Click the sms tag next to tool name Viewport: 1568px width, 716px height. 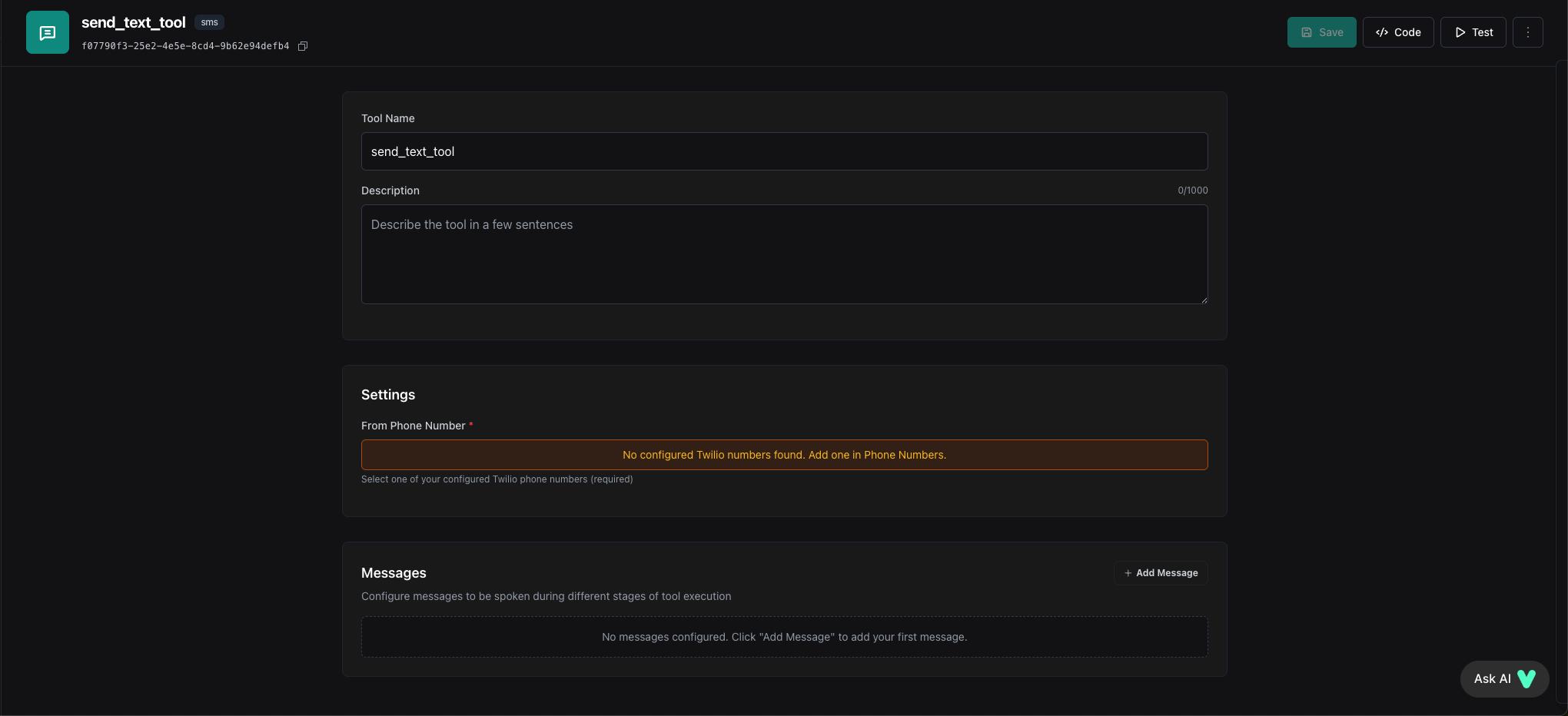point(208,22)
